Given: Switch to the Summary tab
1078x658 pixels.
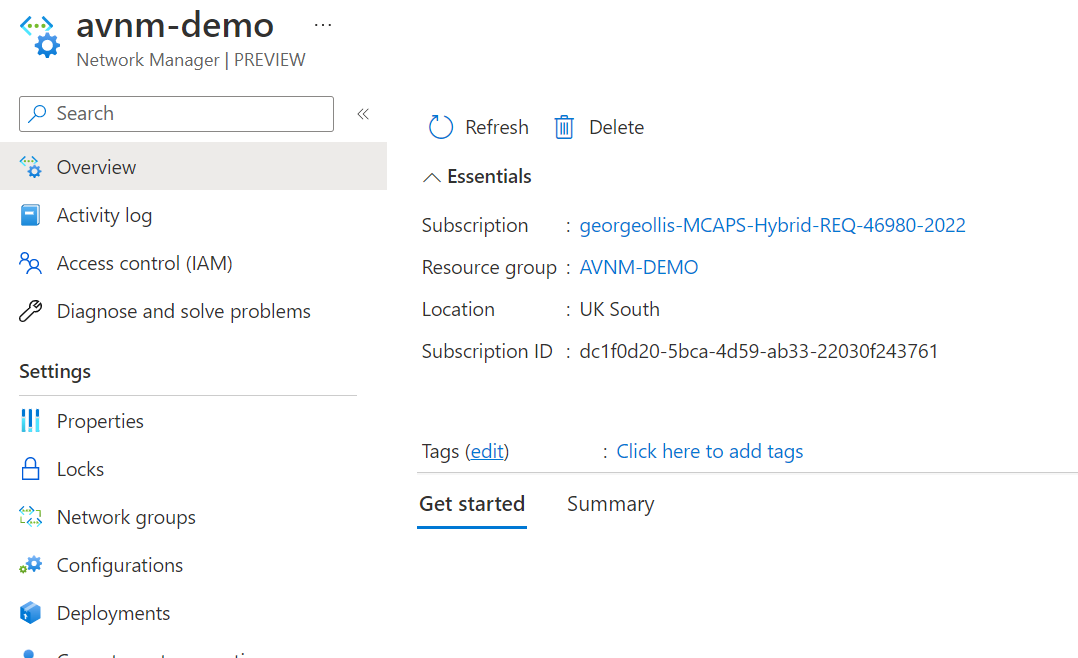Looking at the screenshot, I should (x=610, y=504).
